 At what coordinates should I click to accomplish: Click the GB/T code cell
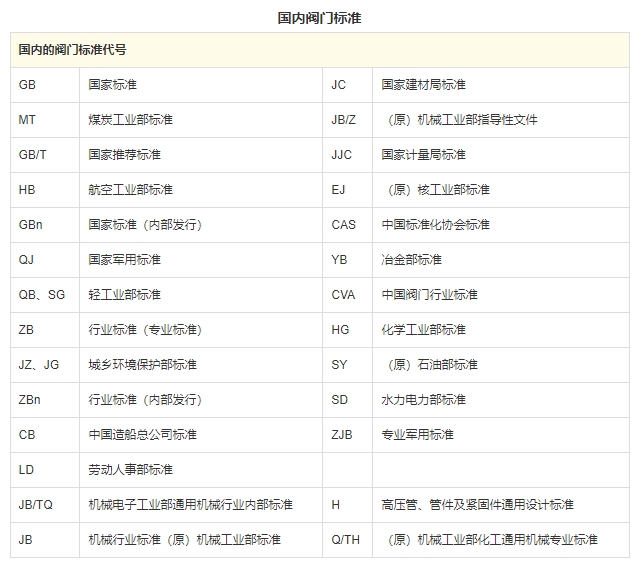(45, 155)
